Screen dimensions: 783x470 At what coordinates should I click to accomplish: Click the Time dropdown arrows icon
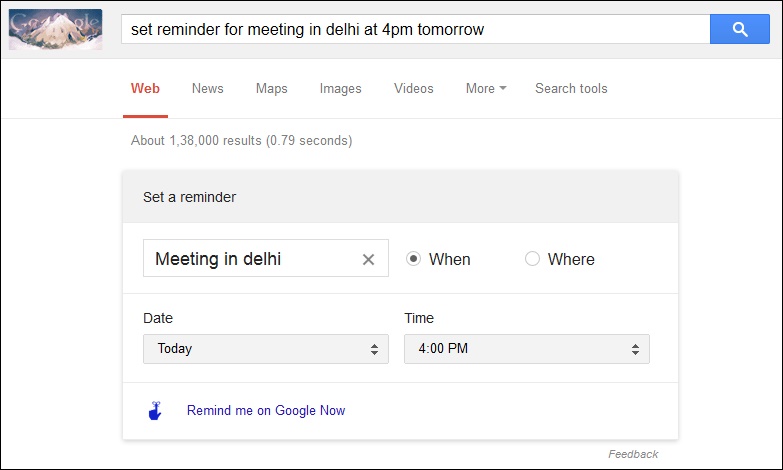pos(635,349)
